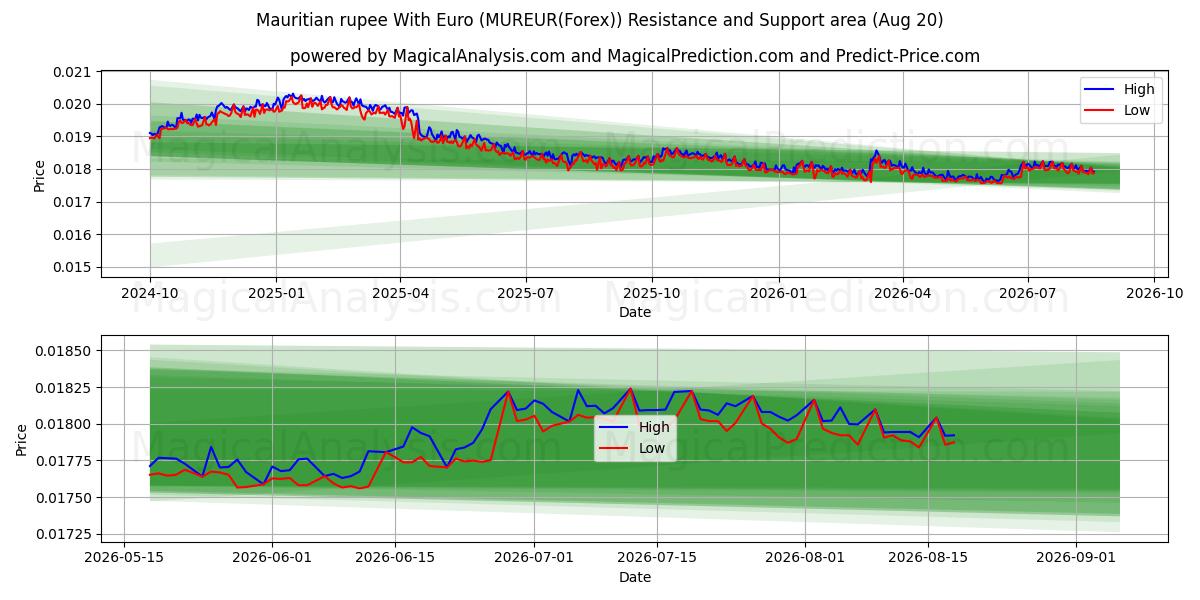The width and height of the screenshot is (1200, 600).
Task: Click the '0.016' price tick label
Action: click(x=72, y=235)
